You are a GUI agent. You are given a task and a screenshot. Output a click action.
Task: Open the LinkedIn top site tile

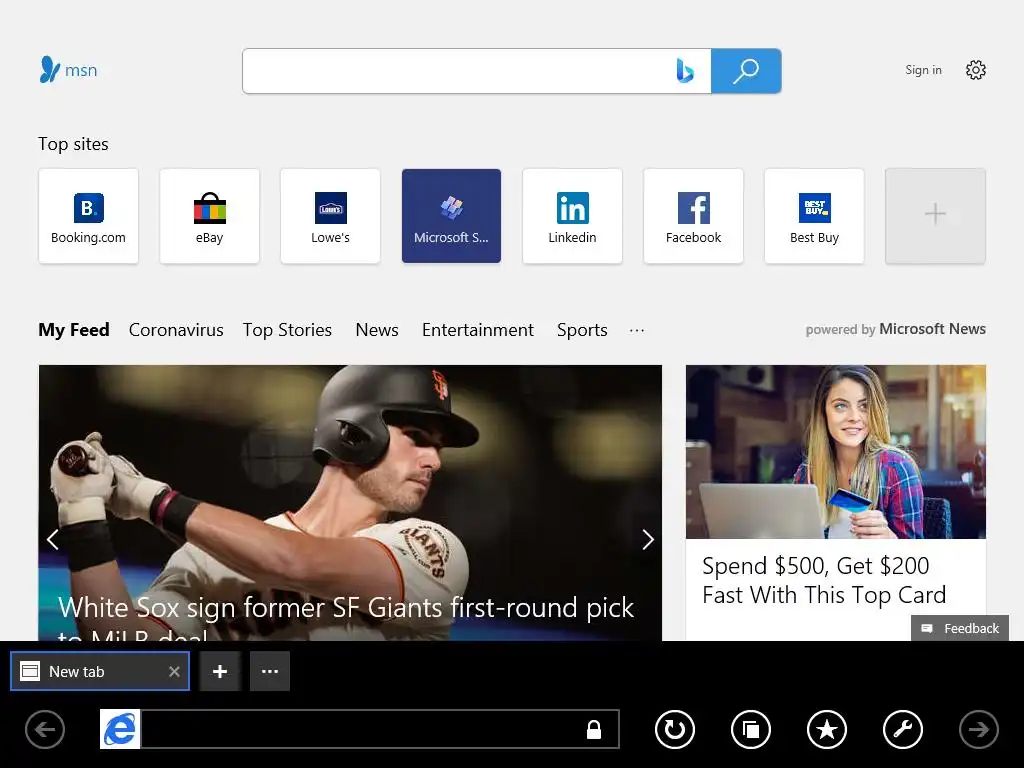pos(572,216)
